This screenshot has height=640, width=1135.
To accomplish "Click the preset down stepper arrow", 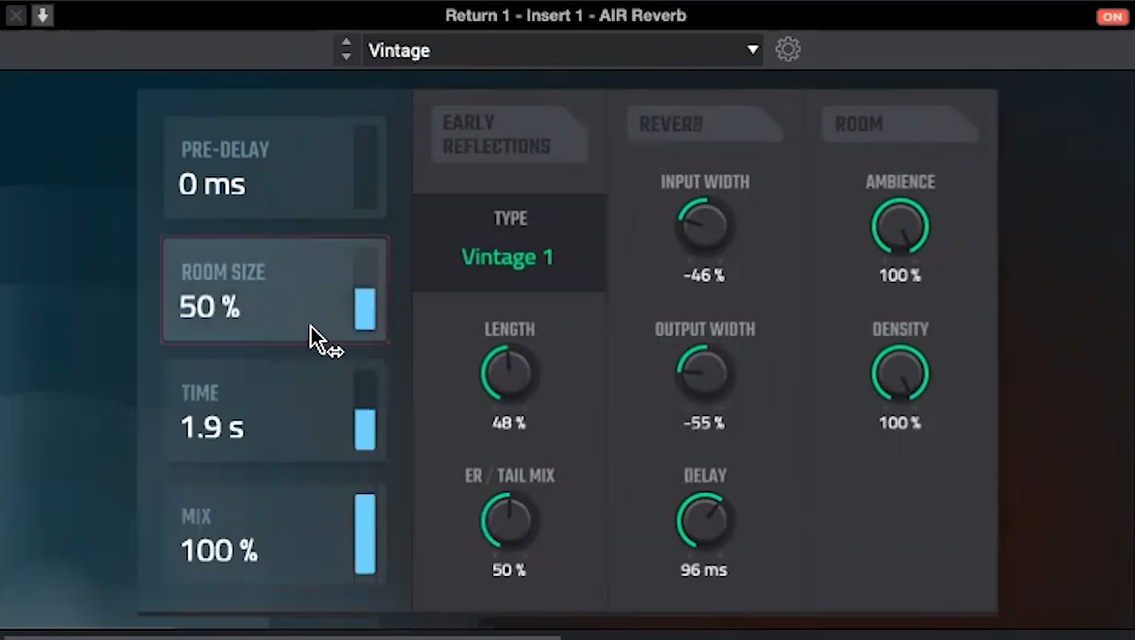I will [346, 55].
